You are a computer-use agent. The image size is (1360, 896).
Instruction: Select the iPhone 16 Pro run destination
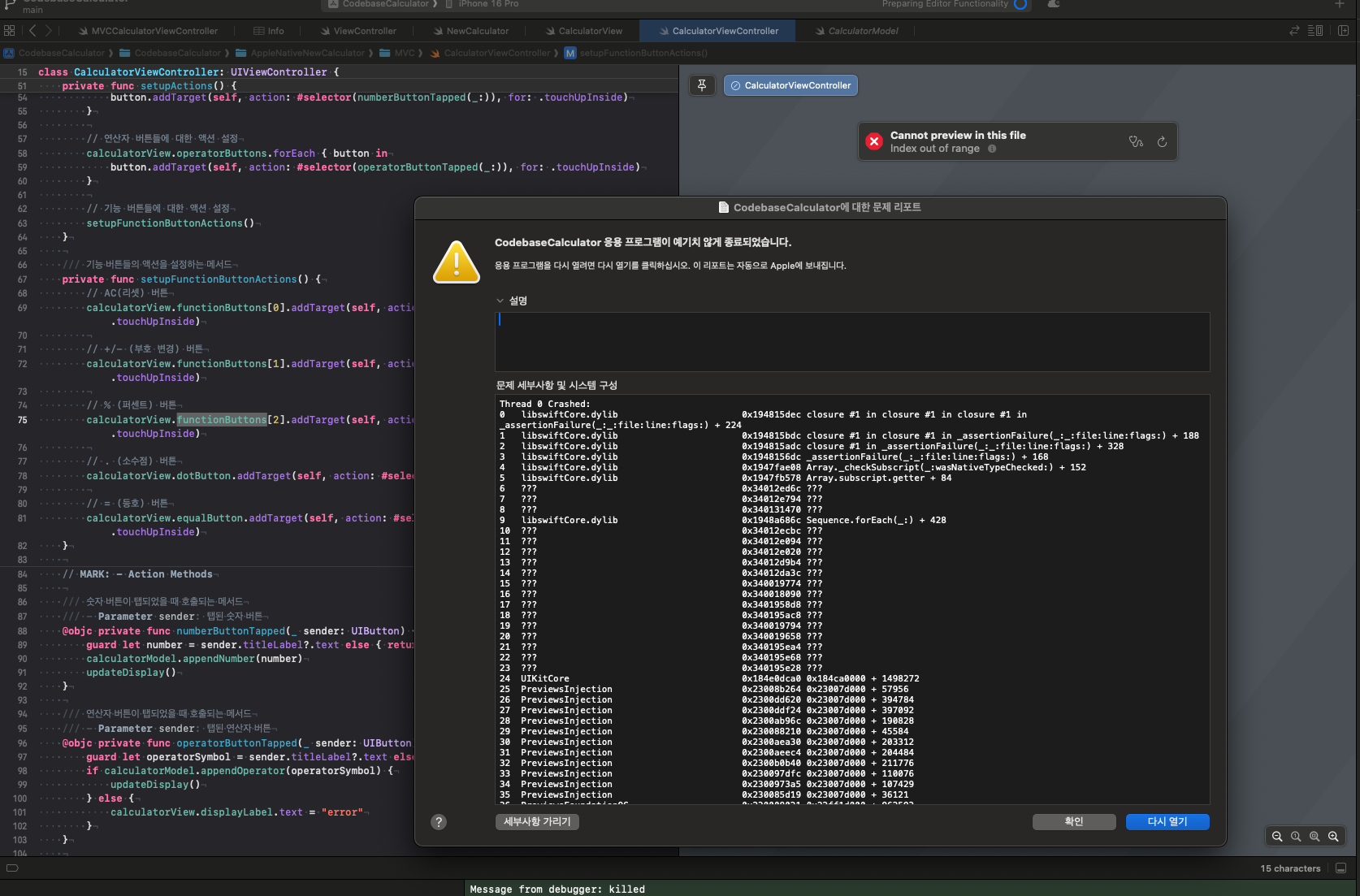pyautogui.click(x=488, y=4)
